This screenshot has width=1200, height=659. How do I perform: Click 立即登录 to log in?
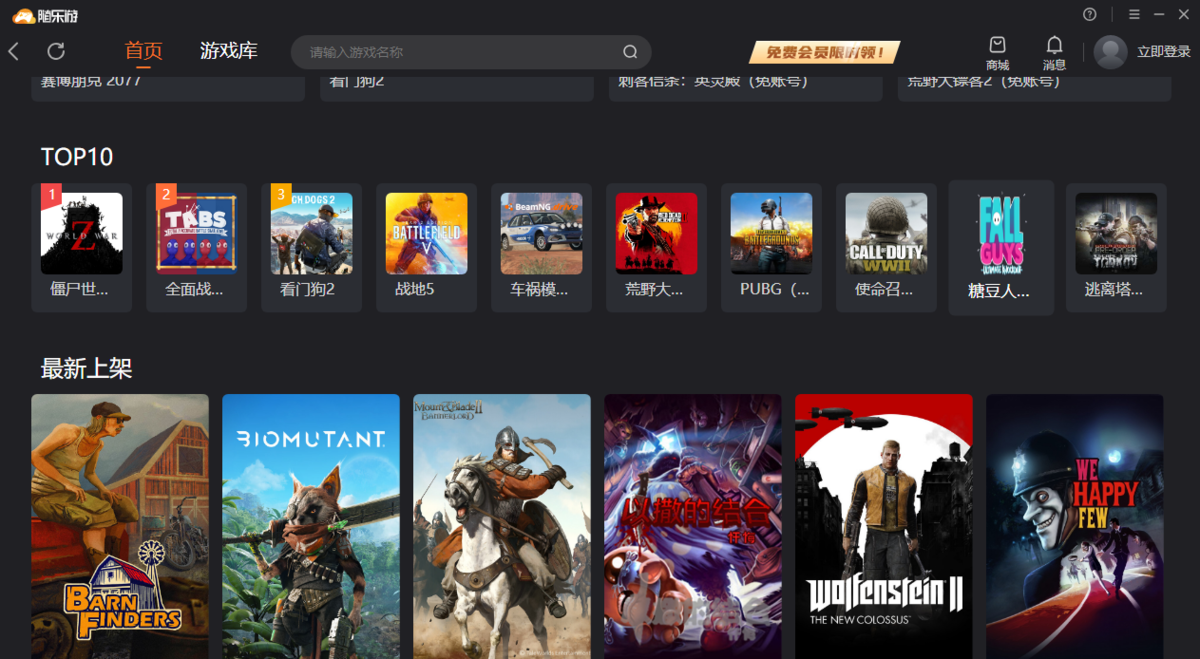(1164, 52)
